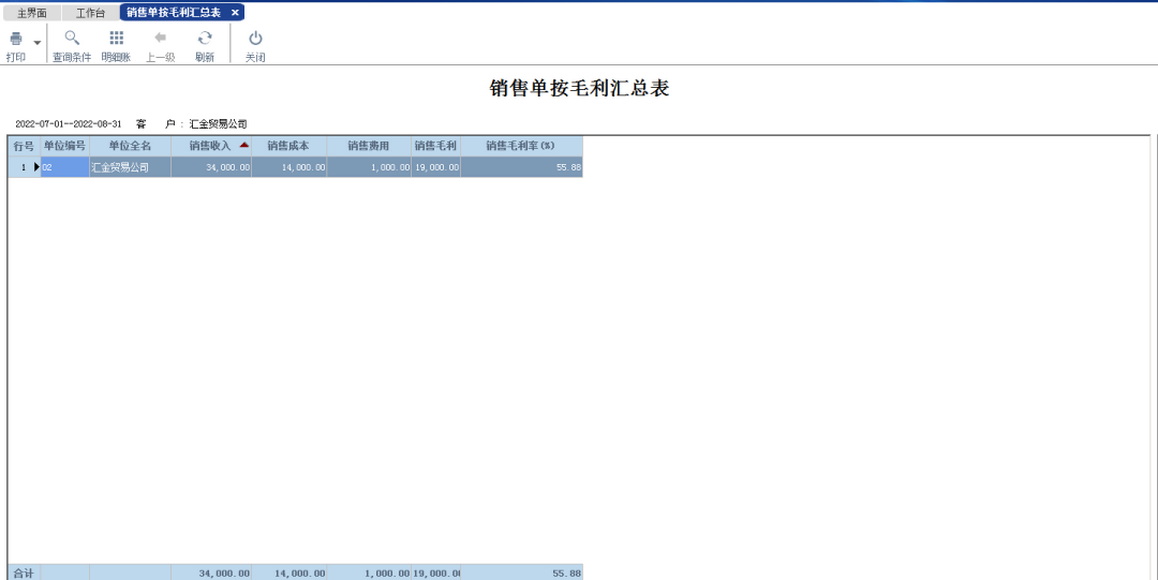Click the 销售毛利 column header

(436, 146)
